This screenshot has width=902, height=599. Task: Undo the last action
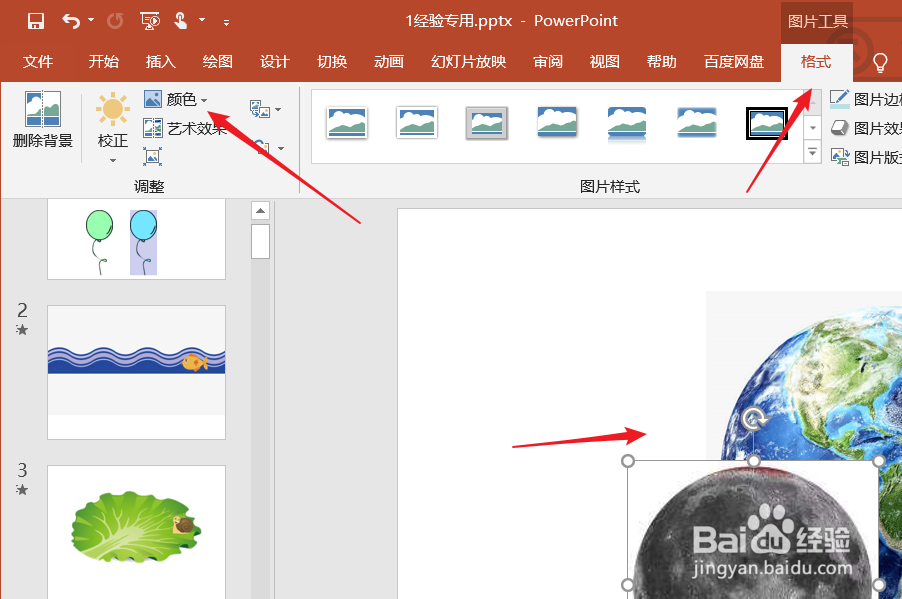pos(71,22)
